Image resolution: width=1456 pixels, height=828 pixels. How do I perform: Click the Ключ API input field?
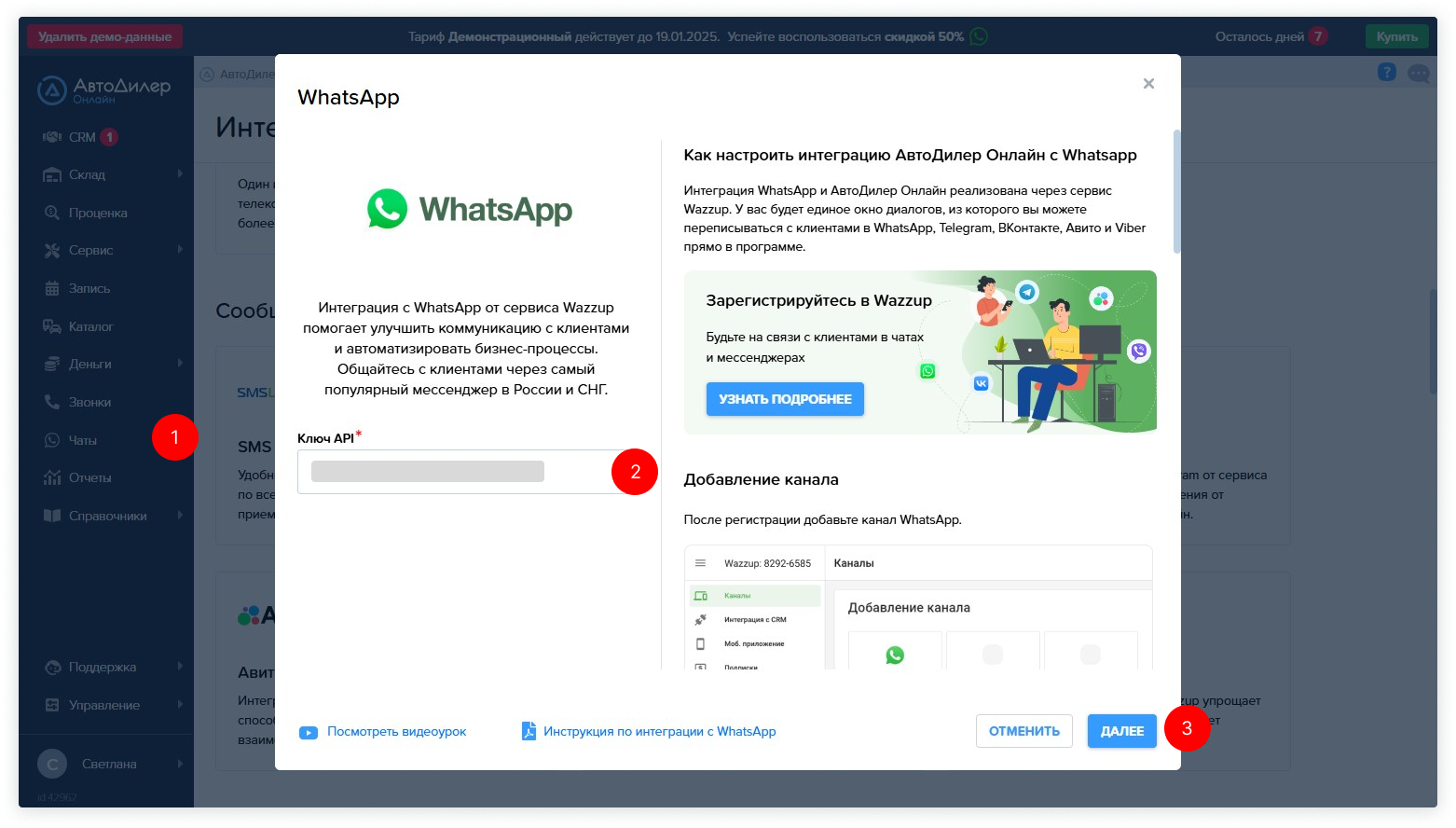coord(455,472)
